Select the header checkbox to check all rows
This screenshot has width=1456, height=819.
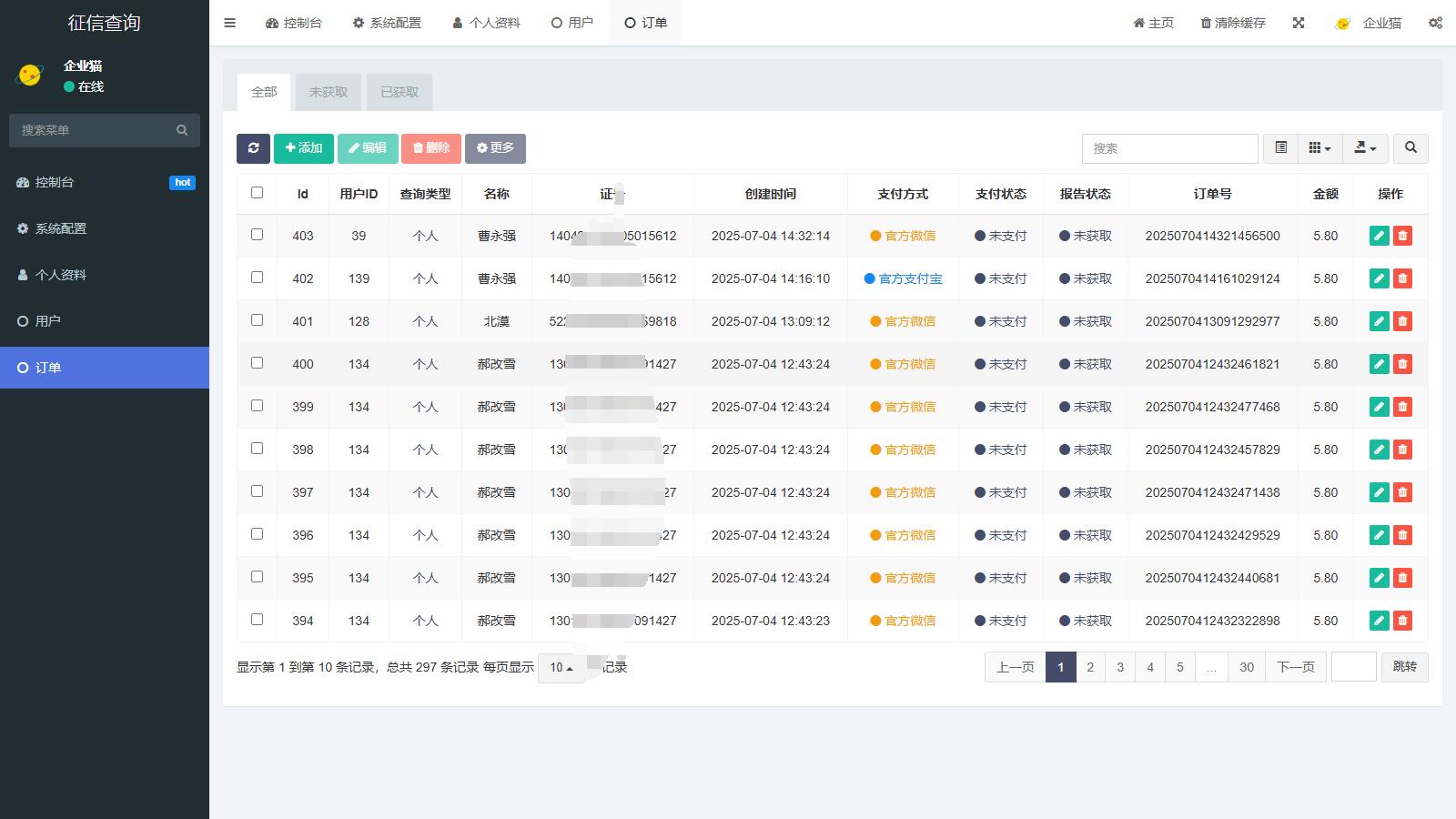(x=257, y=193)
